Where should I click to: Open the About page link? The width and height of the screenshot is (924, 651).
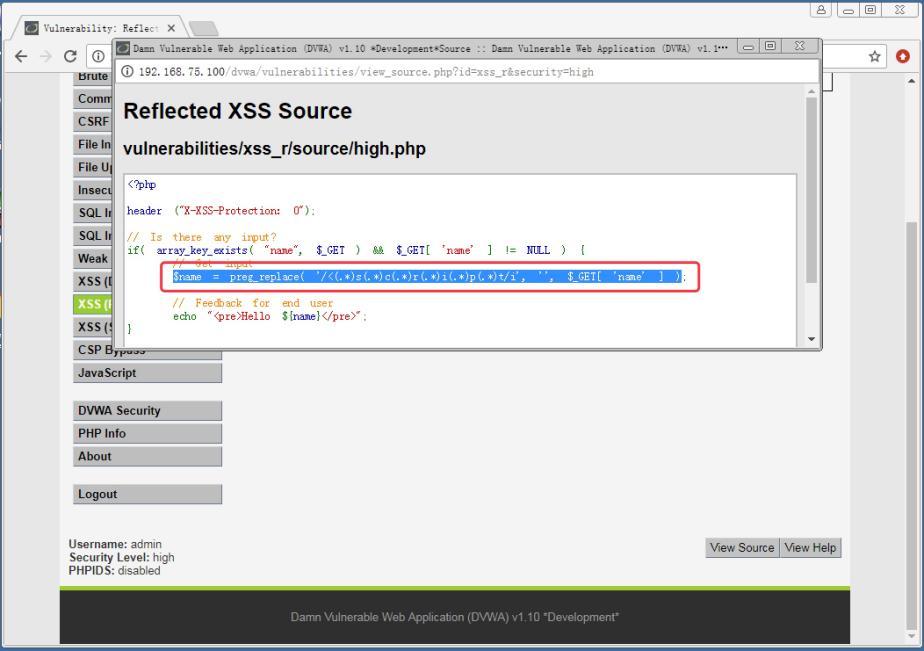tap(94, 456)
